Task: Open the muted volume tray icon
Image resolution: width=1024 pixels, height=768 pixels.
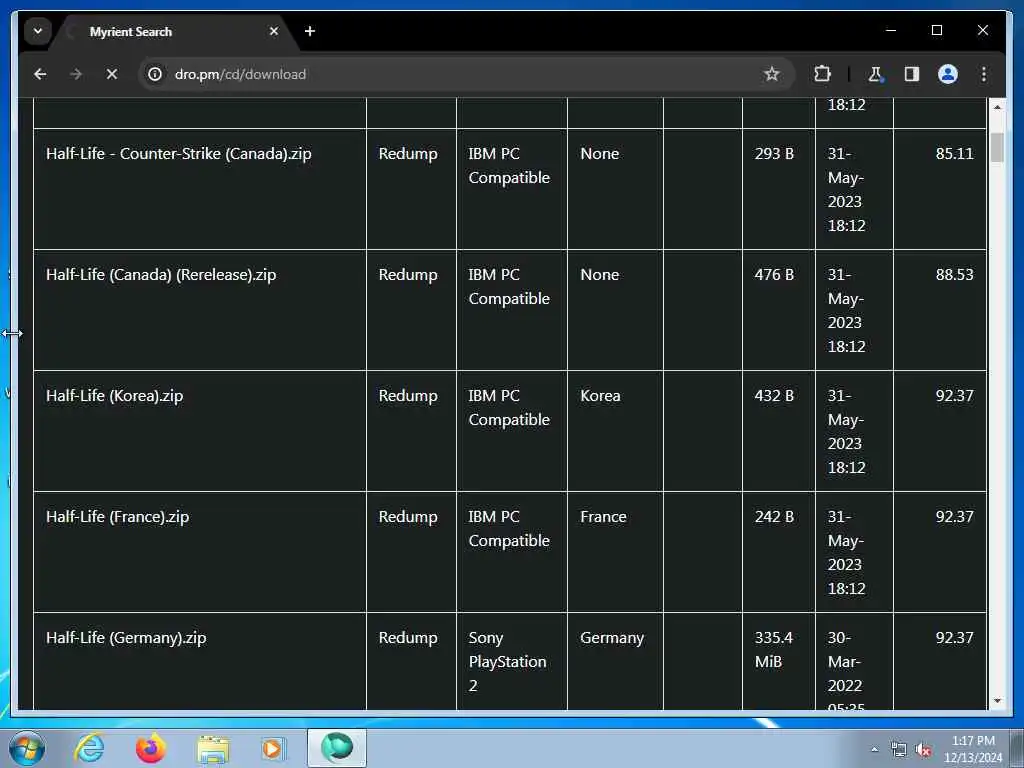Action: 923,750
